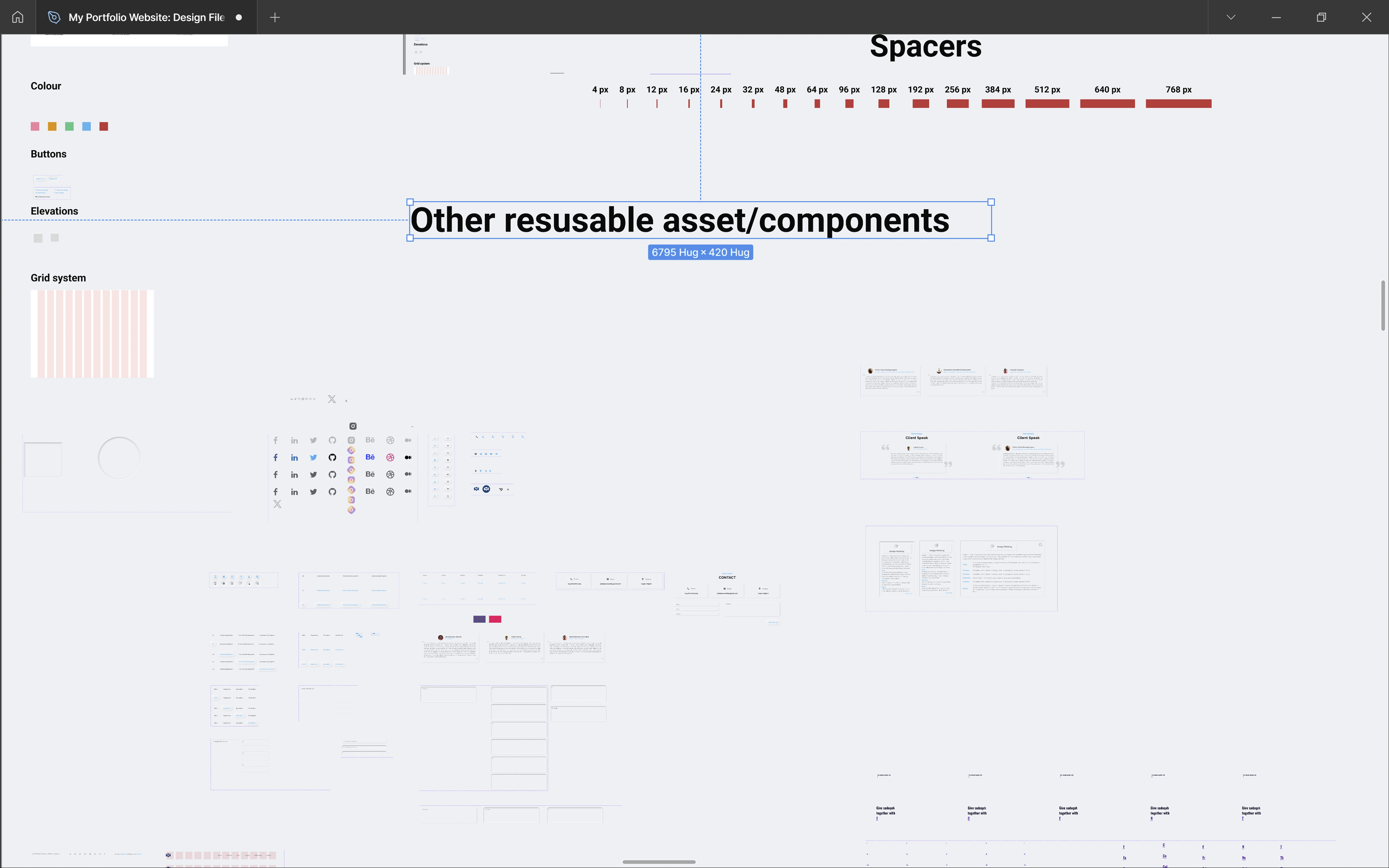Select the blue Behance icon

click(x=370, y=457)
